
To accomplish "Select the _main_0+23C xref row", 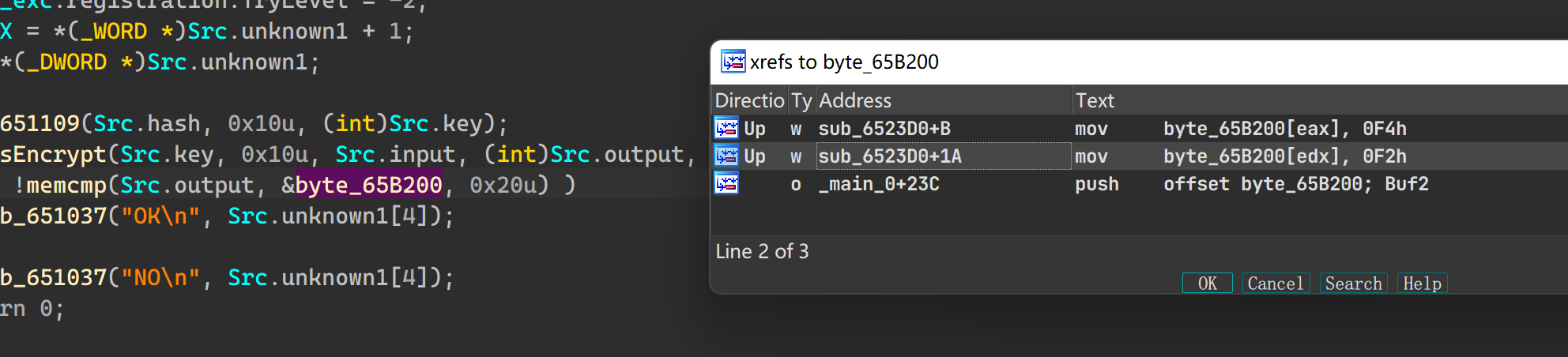I will (879, 184).
